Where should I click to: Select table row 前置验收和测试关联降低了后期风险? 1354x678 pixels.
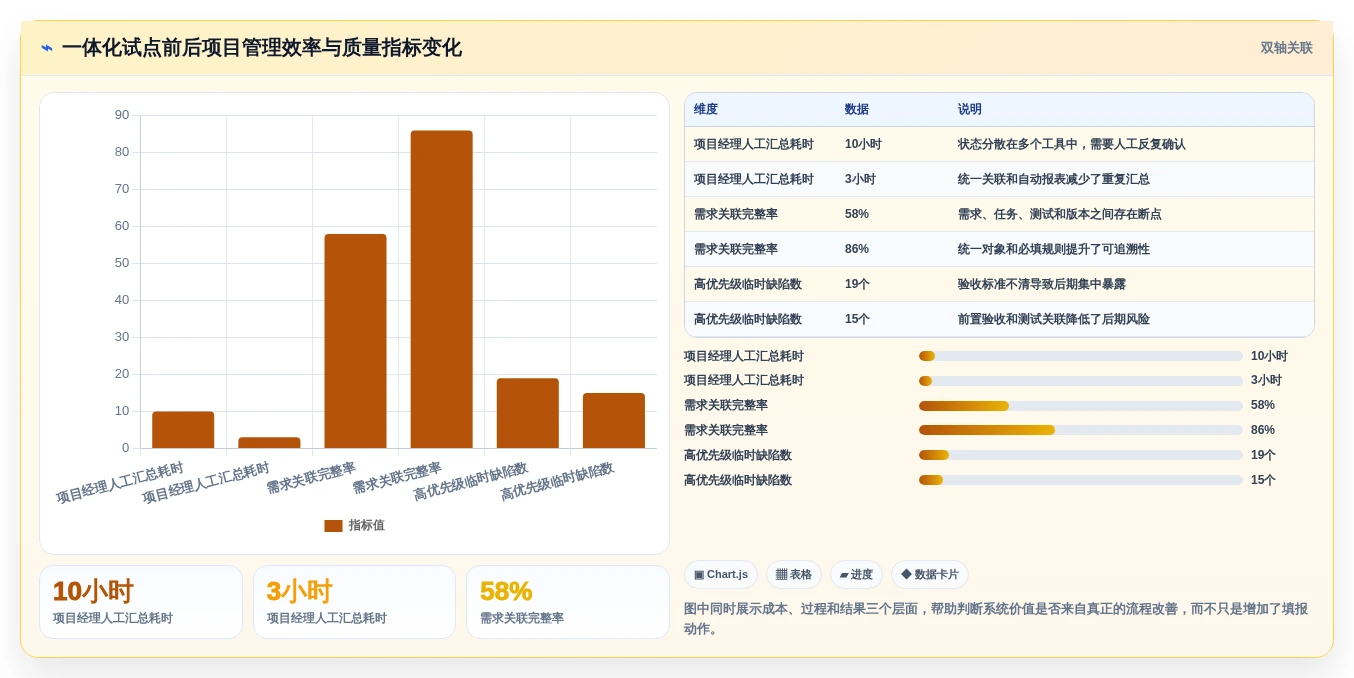(999, 319)
